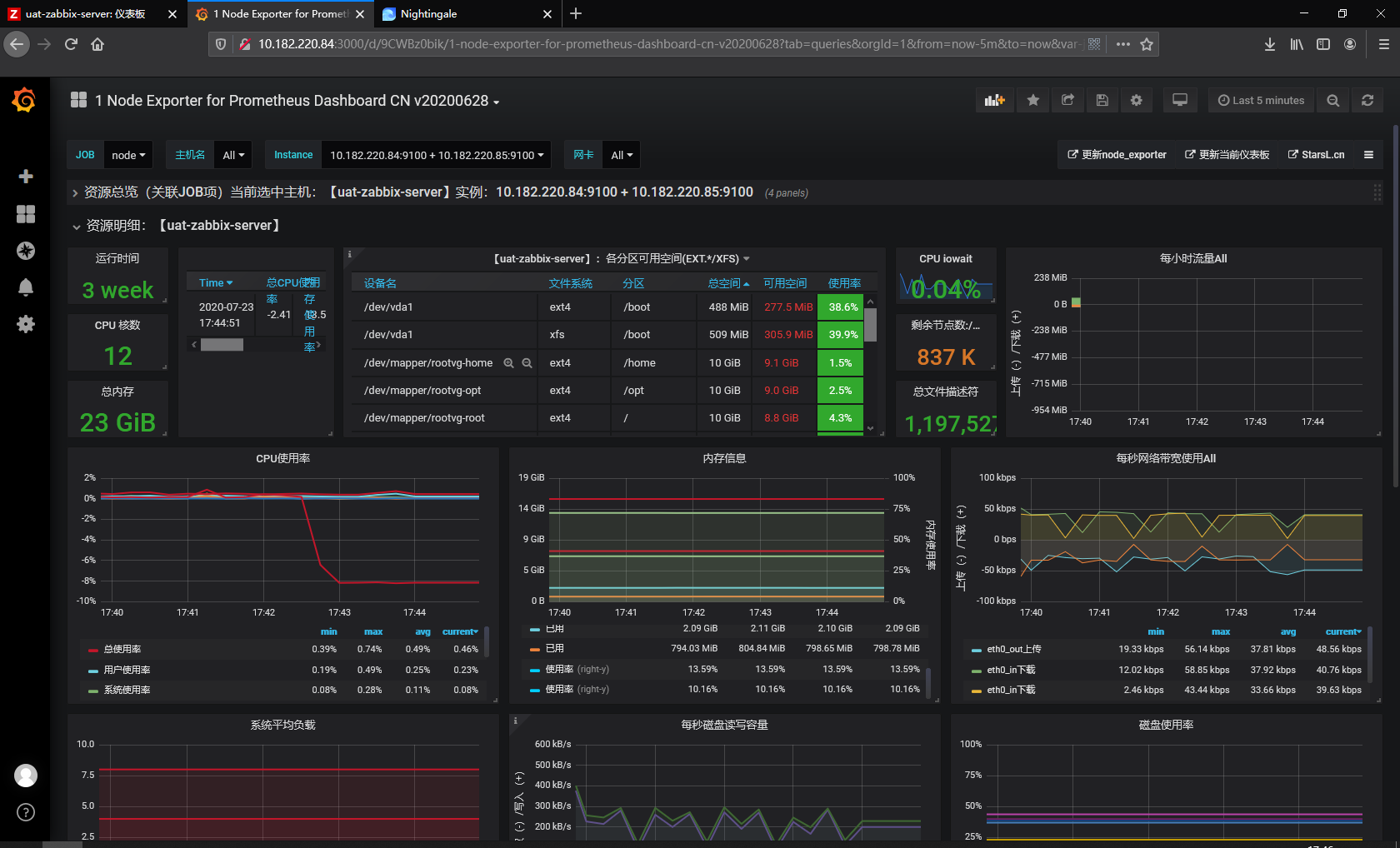Switch to TV view mode with the monitor icon
This screenshot has height=848, width=1400.
(1180, 101)
